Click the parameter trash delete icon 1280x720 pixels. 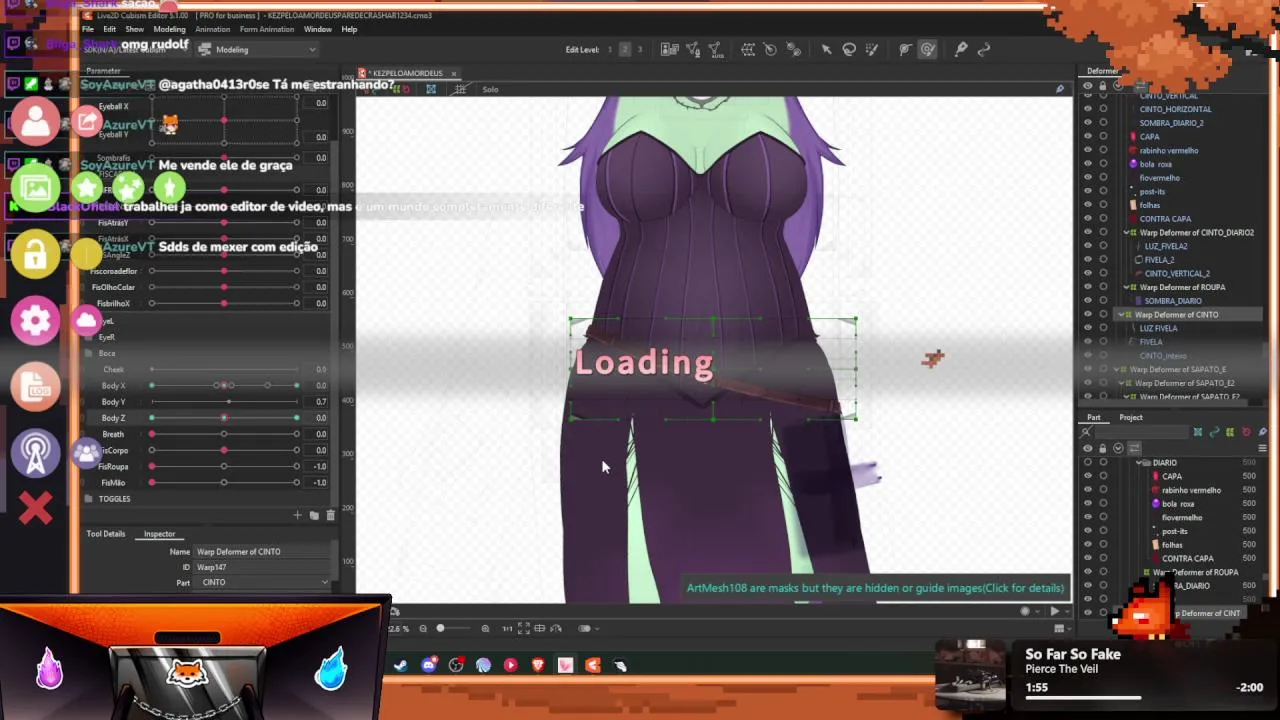(330, 515)
